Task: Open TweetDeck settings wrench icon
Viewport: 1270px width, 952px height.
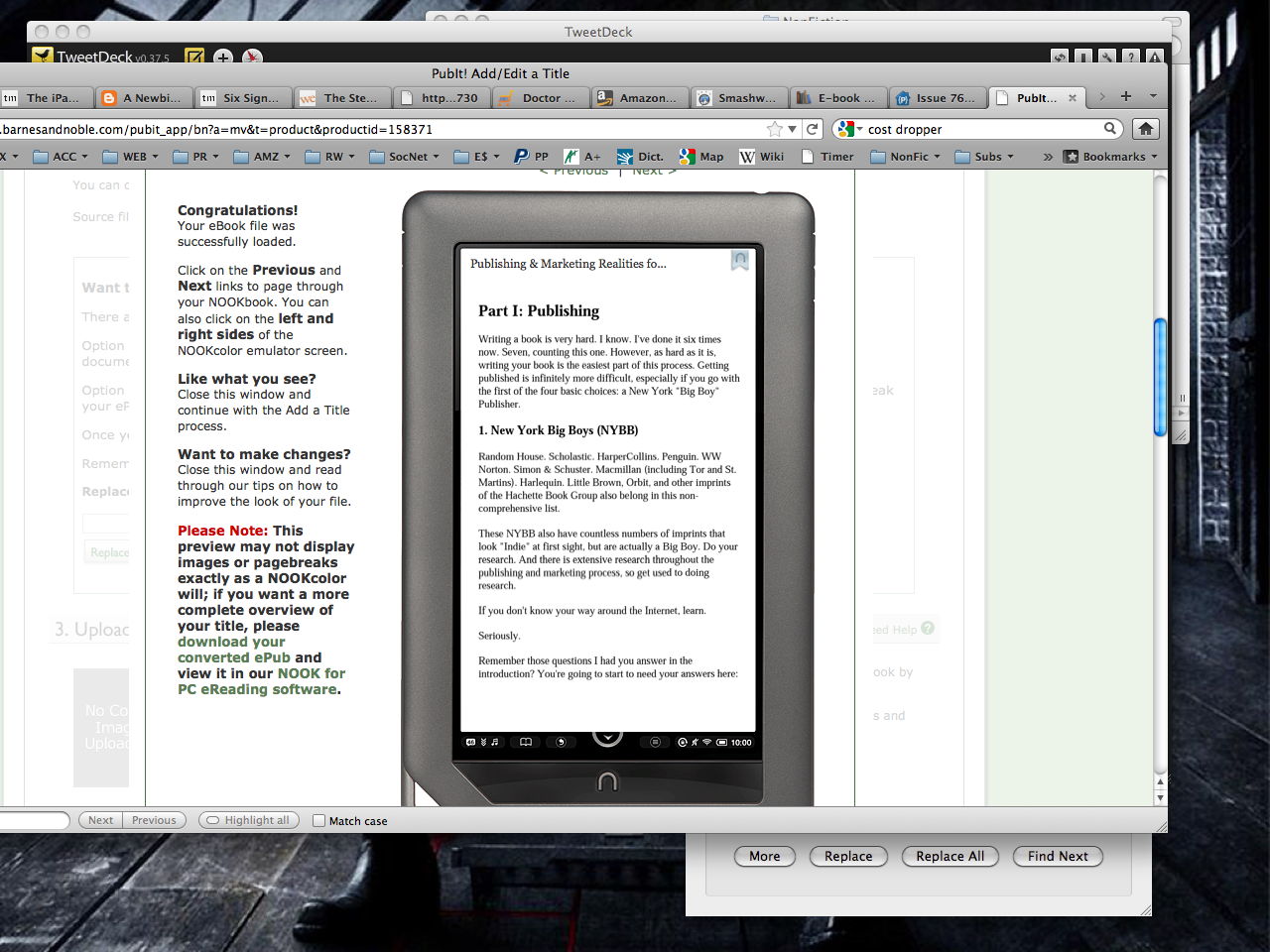Action: click(1107, 58)
